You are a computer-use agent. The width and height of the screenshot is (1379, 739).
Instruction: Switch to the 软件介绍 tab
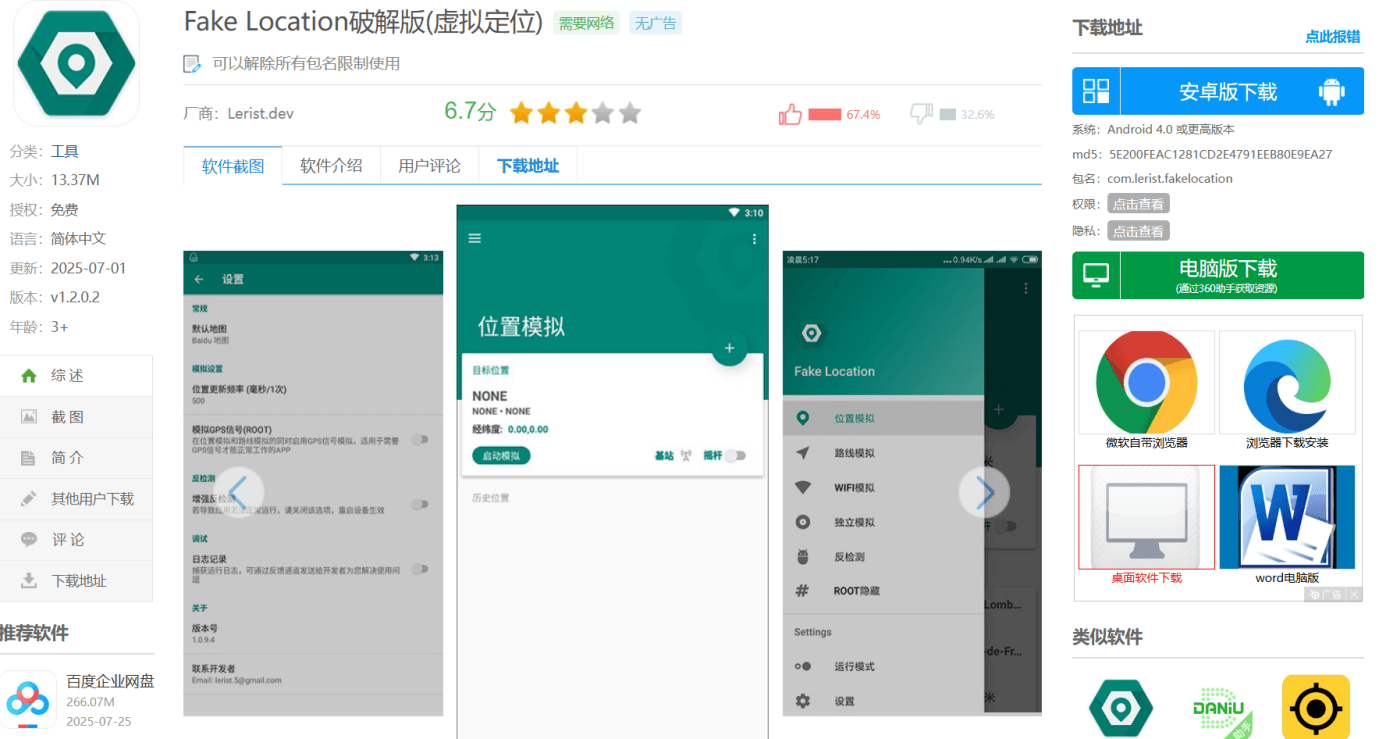pos(331,165)
